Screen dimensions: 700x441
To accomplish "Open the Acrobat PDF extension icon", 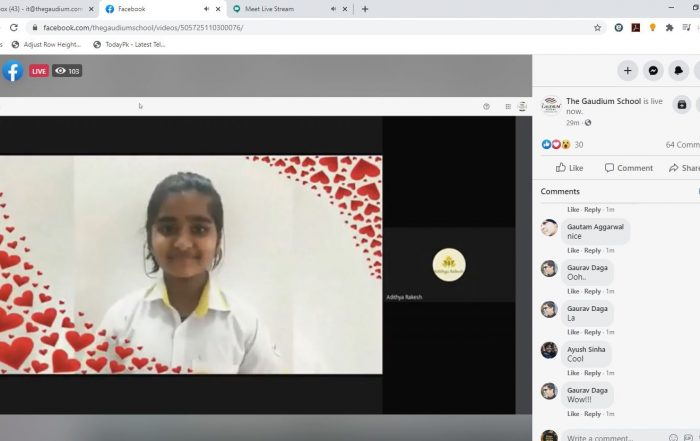I will click(636, 28).
